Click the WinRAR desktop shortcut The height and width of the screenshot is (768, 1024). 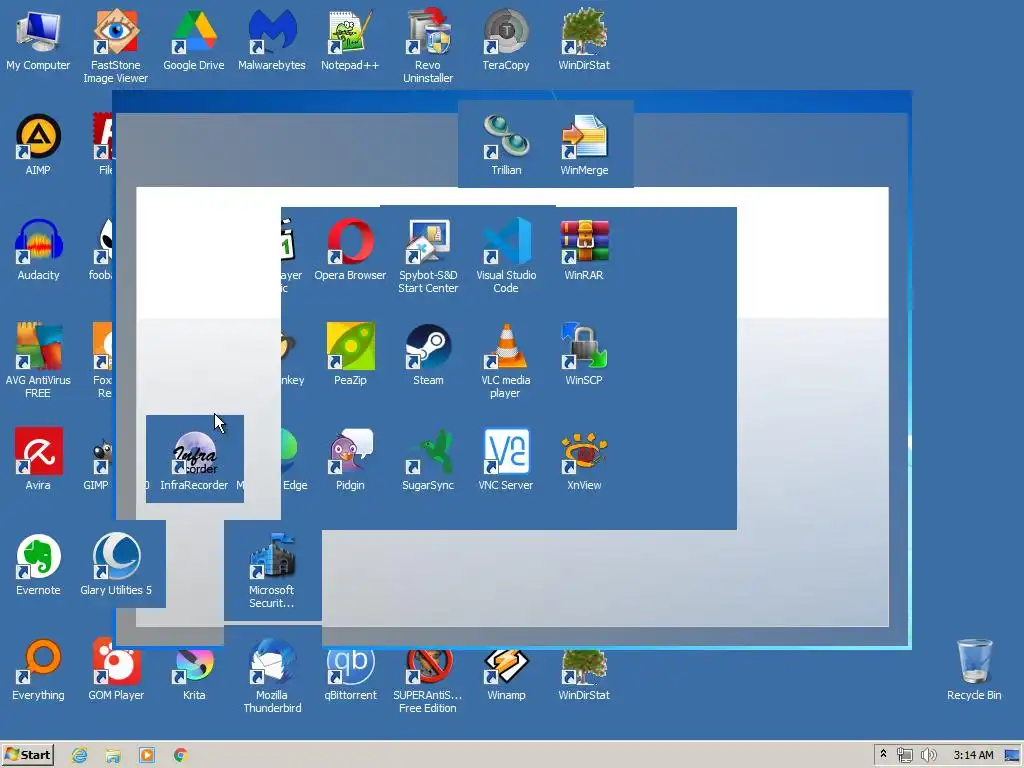click(584, 249)
